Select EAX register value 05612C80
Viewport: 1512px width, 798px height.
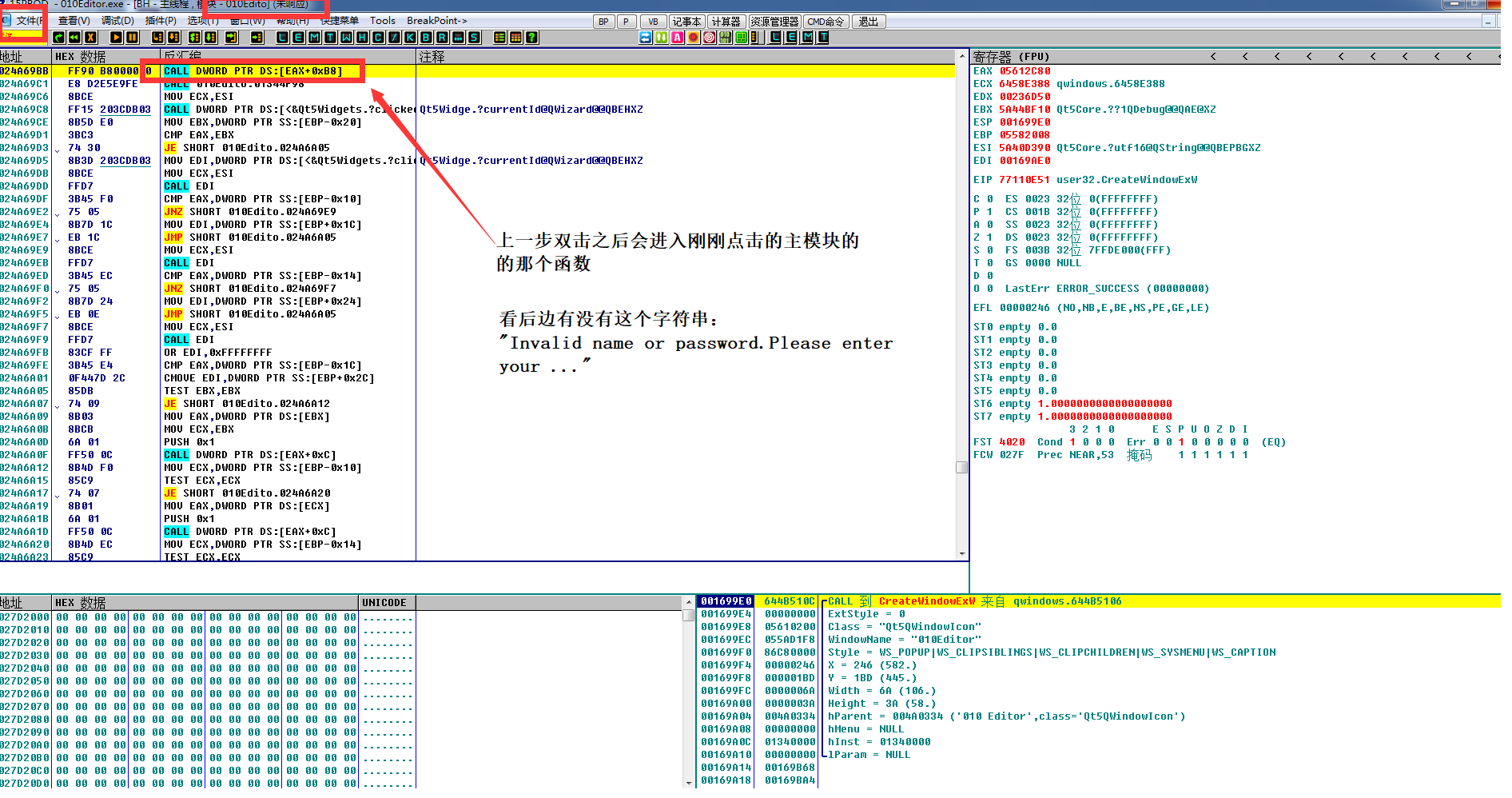point(1025,71)
